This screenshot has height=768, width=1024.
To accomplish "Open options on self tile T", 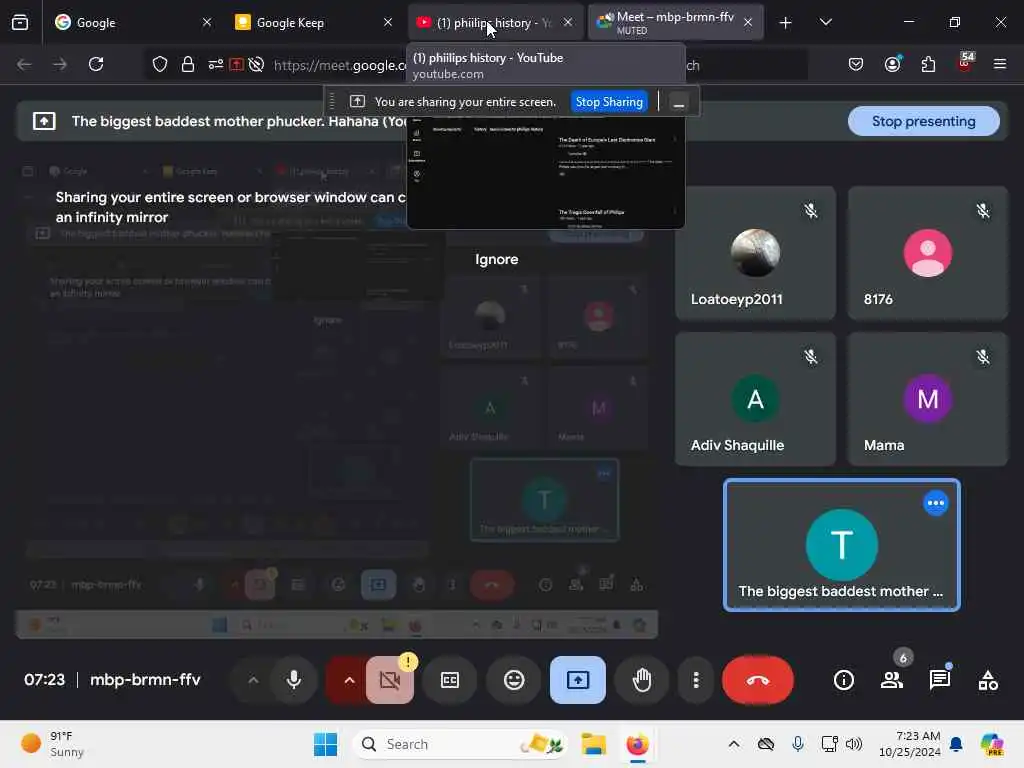I will (x=935, y=503).
